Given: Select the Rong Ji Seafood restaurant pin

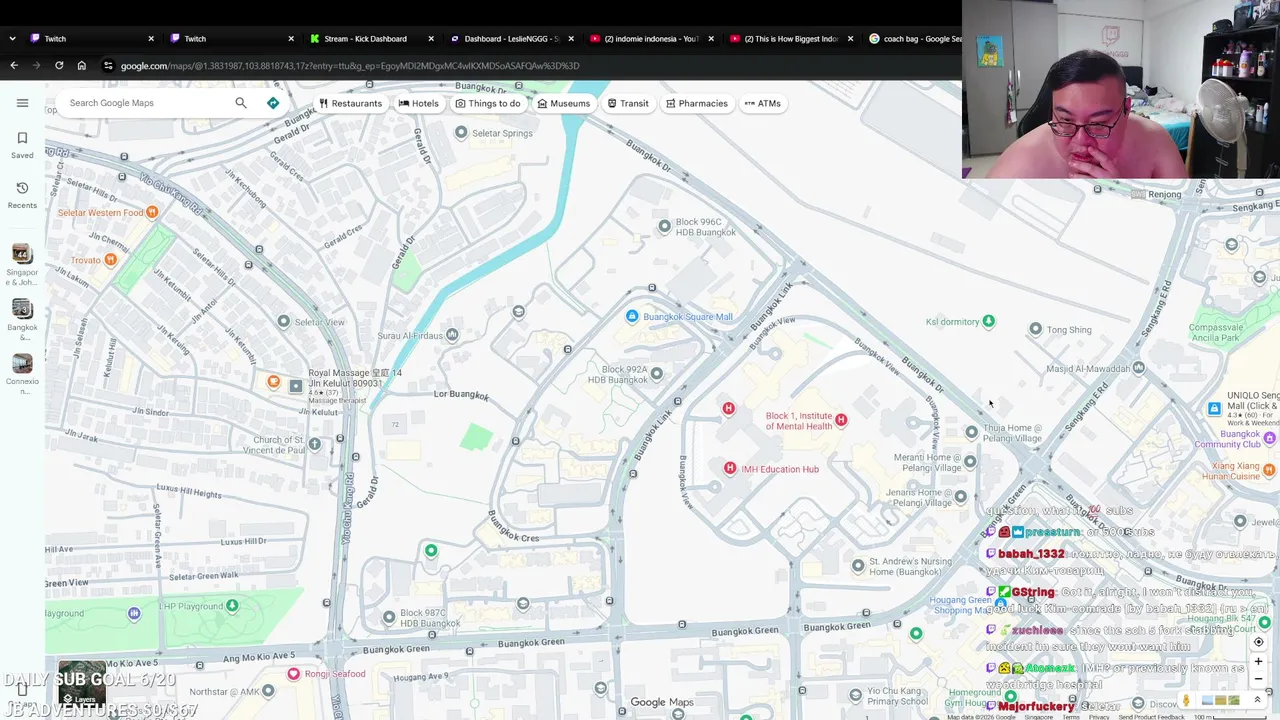Looking at the screenshot, I should 293,674.
